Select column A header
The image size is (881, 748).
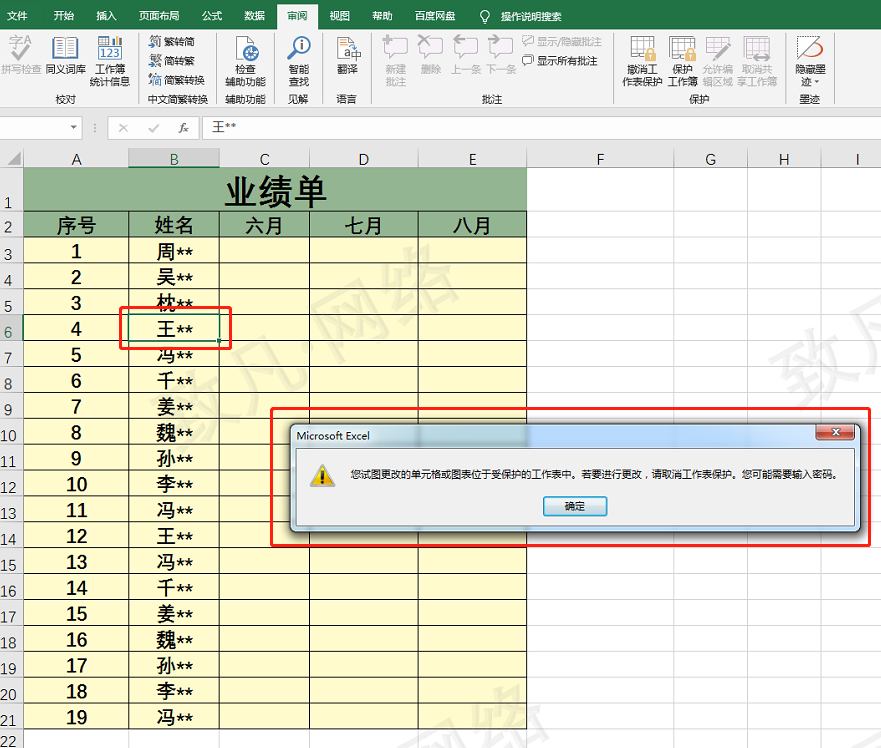tap(76, 159)
